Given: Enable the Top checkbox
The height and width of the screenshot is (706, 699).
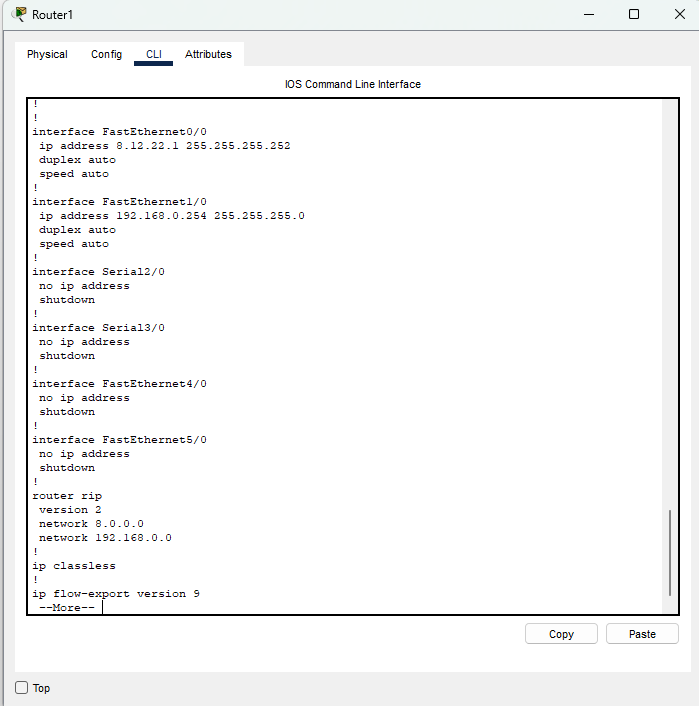Looking at the screenshot, I should 21,688.
